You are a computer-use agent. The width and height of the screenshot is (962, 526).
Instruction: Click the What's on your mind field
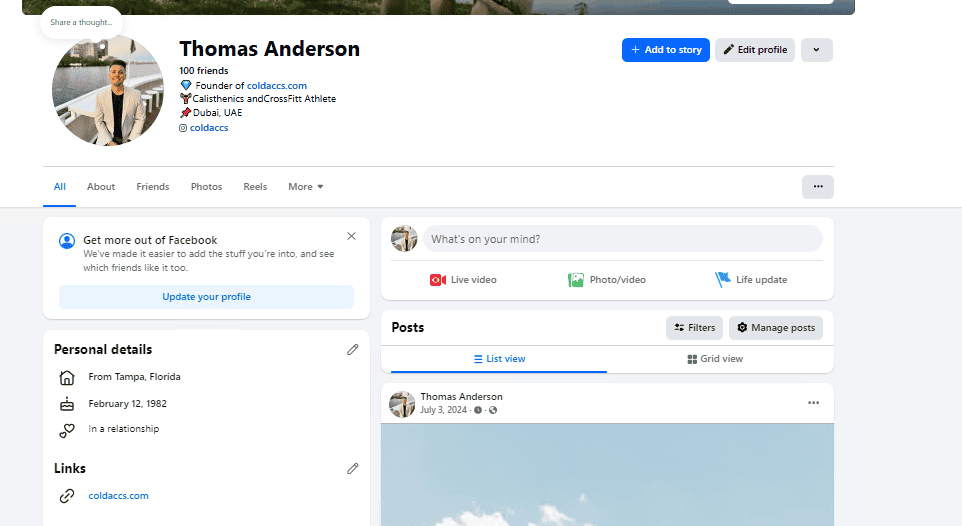[623, 239]
